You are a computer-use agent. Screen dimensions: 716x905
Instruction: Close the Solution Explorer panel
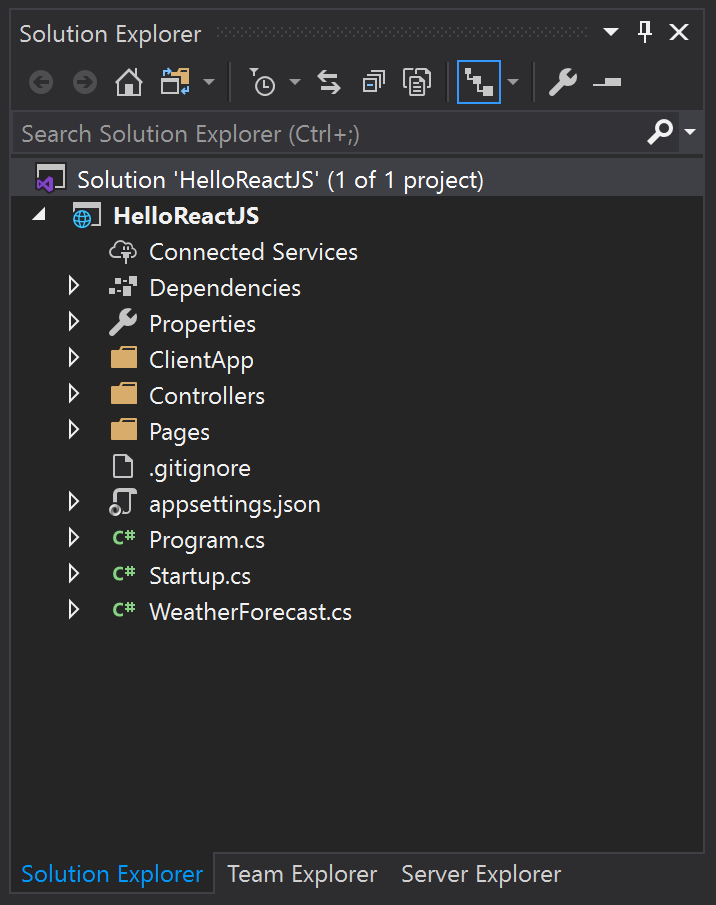point(679,32)
